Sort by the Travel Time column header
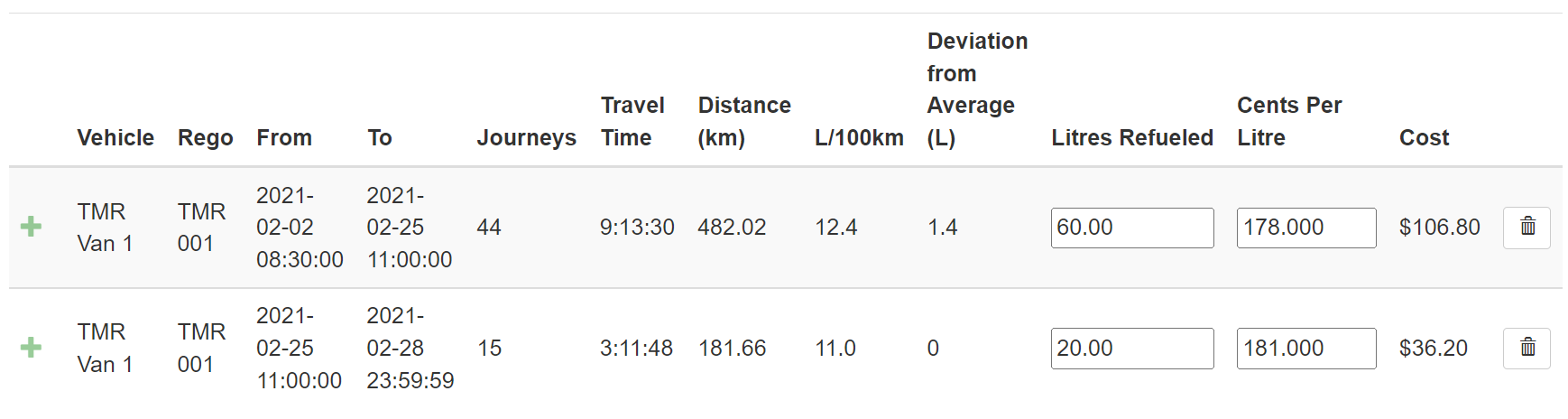This screenshot has height=419, width=1568. click(x=632, y=121)
